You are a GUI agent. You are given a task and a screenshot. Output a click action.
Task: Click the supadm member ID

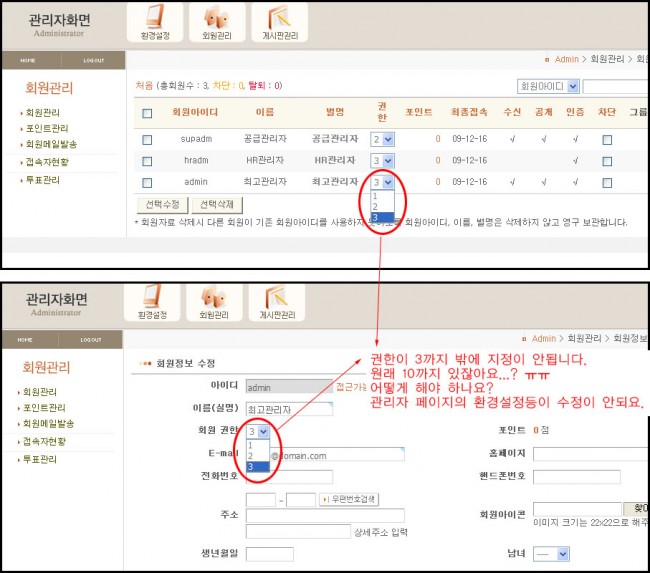[196, 139]
